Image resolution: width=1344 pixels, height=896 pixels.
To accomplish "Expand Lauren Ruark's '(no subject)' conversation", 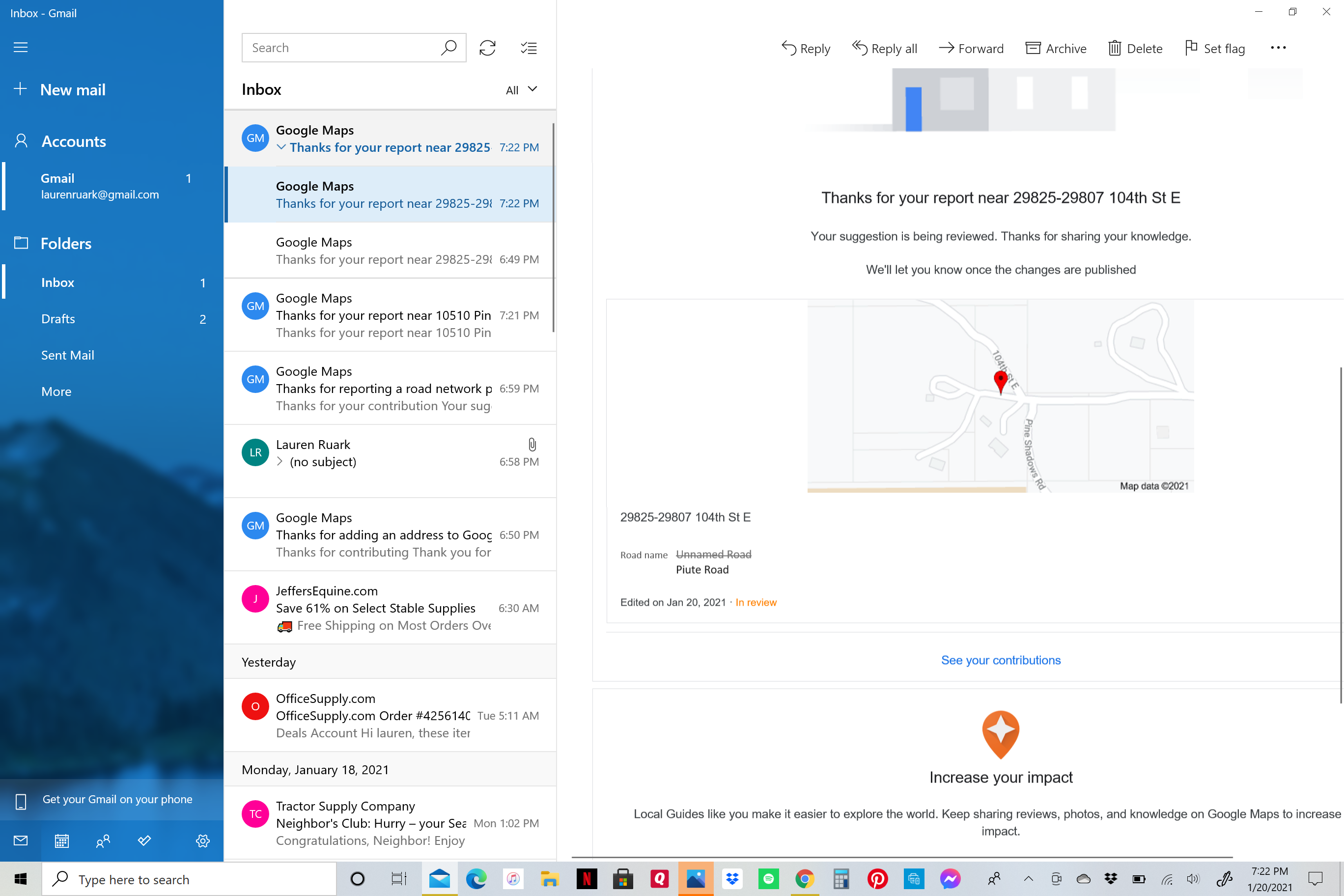I will coord(280,462).
